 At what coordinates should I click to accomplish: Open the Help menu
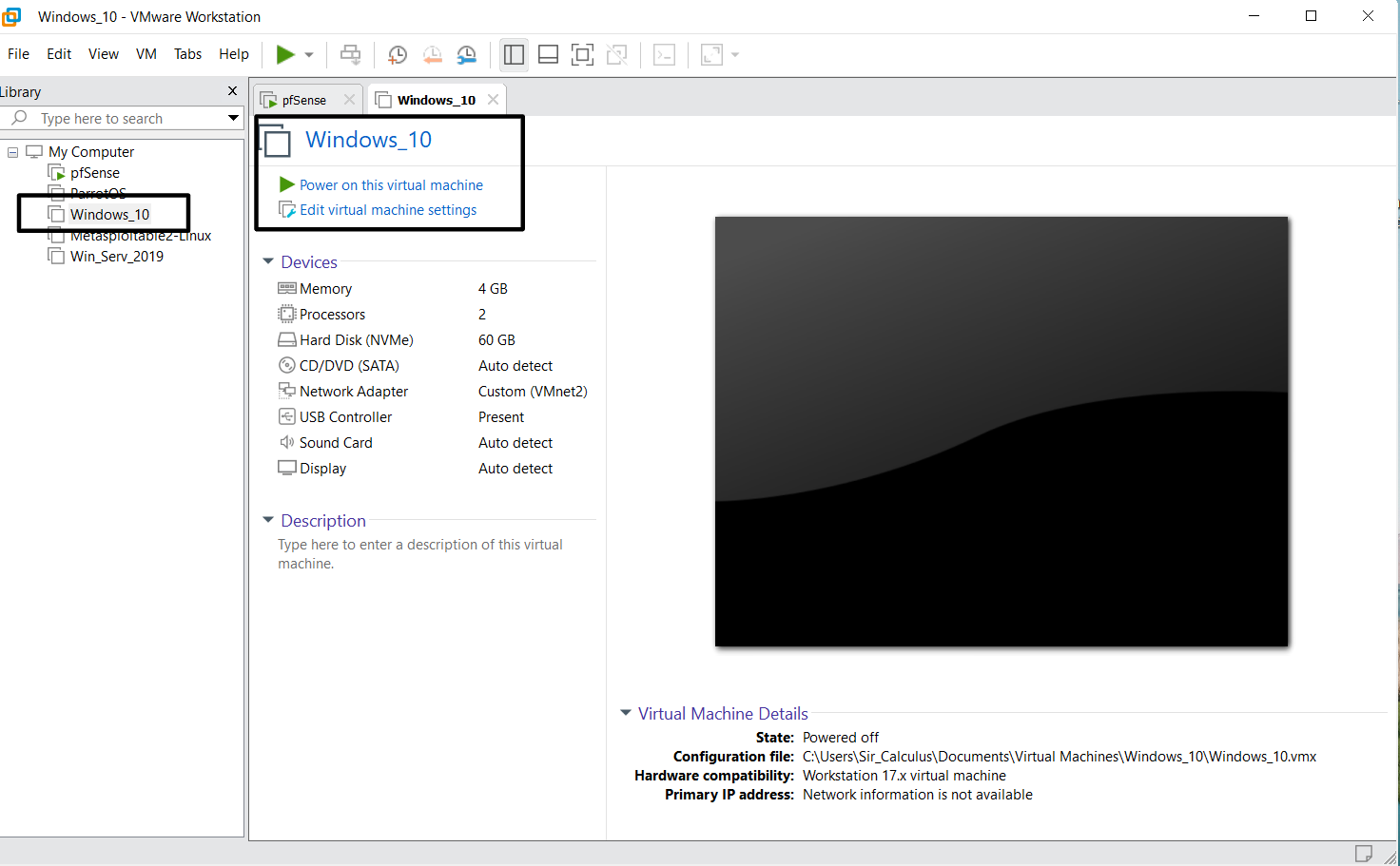click(234, 54)
